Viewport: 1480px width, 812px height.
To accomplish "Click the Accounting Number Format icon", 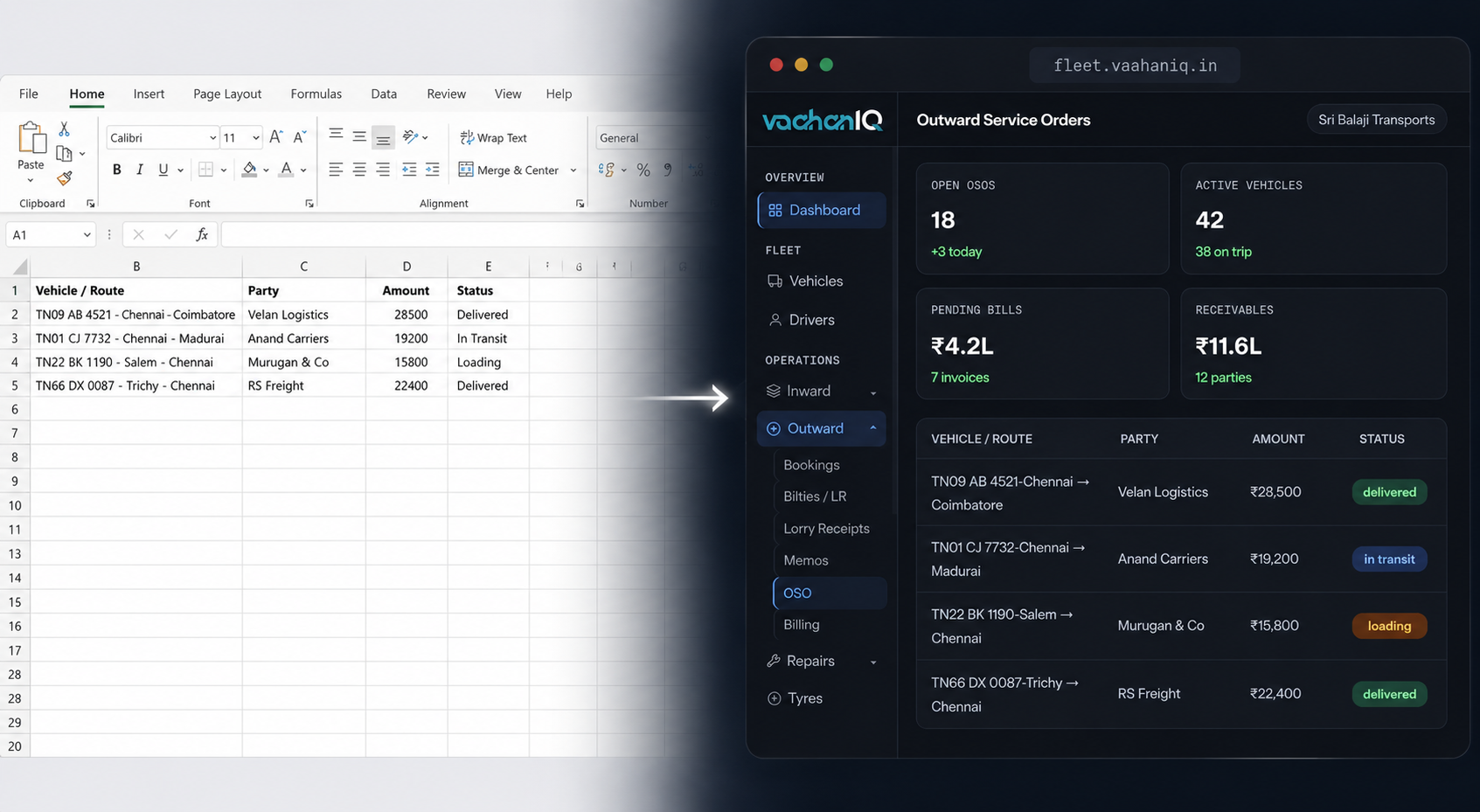I will pos(607,170).
